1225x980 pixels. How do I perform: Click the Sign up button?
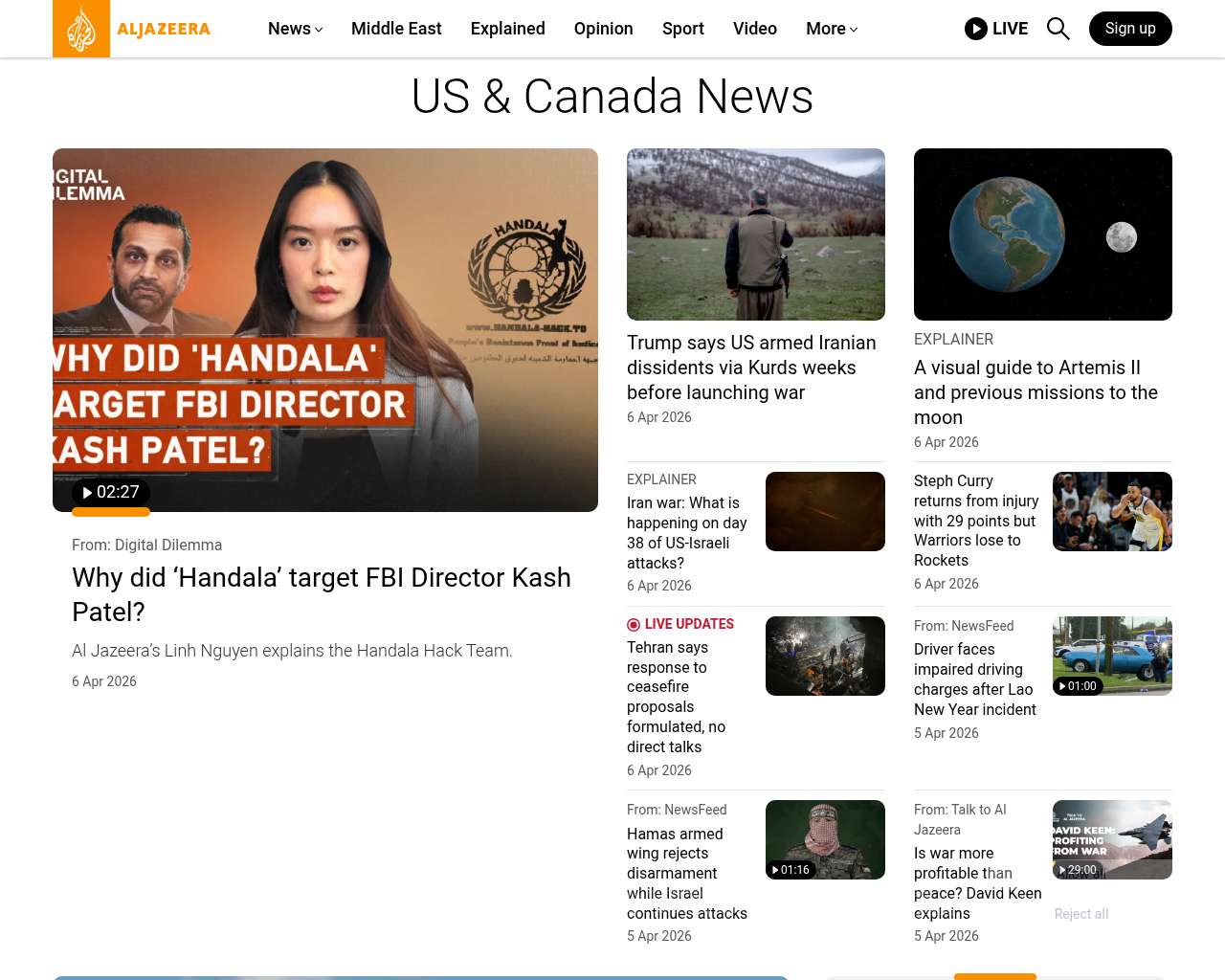click(x=1129, y=29)
